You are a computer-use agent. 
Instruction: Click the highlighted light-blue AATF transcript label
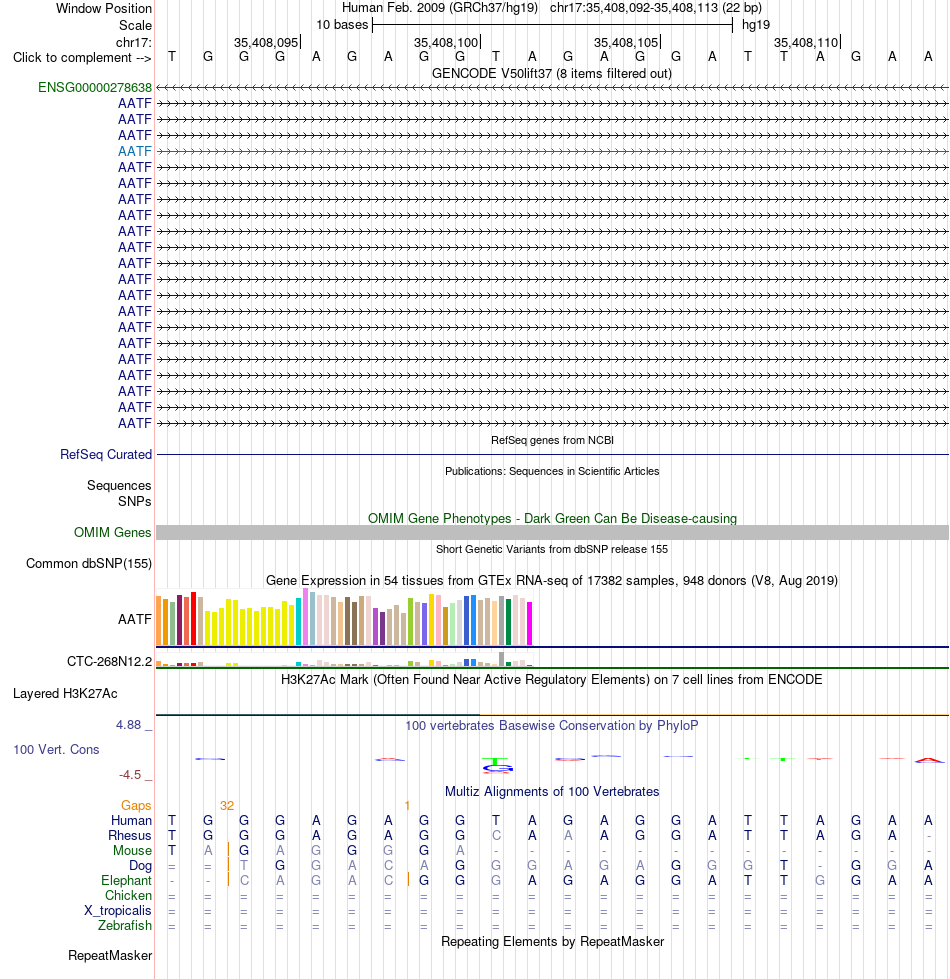pos(135,151)
